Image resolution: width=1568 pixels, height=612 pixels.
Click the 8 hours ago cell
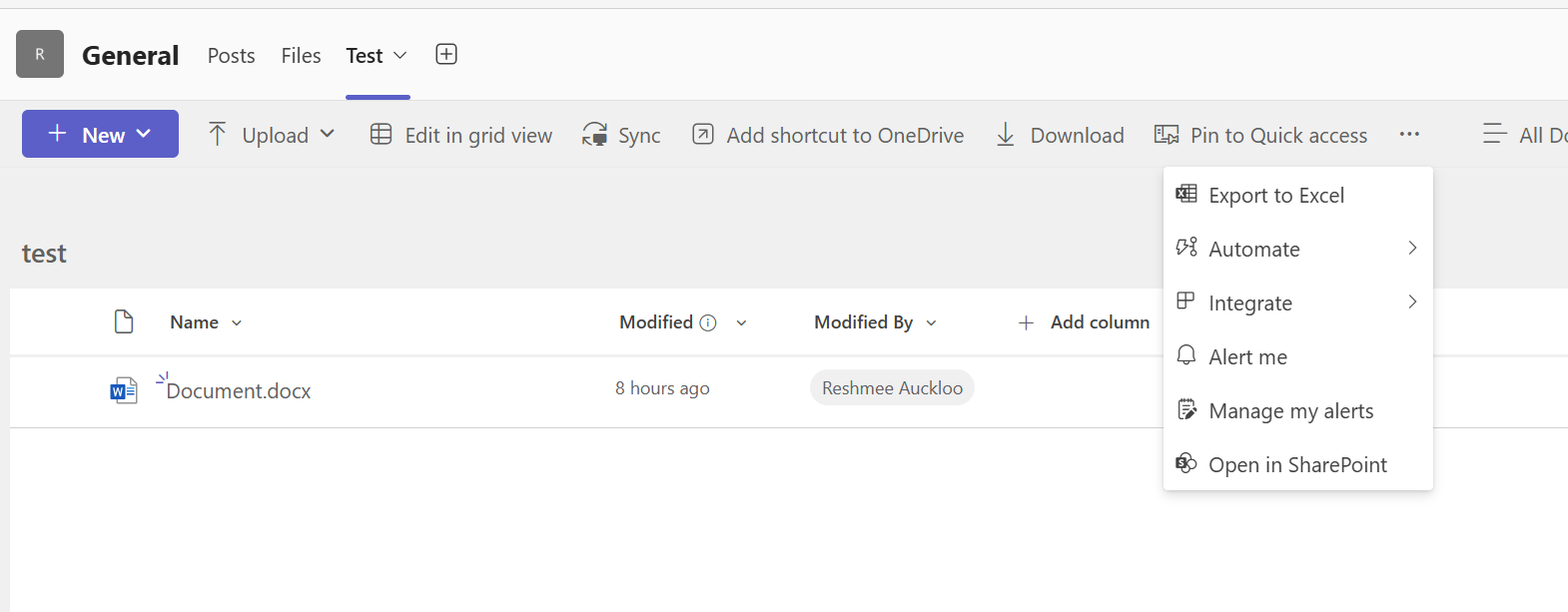[x=662, y=388]
